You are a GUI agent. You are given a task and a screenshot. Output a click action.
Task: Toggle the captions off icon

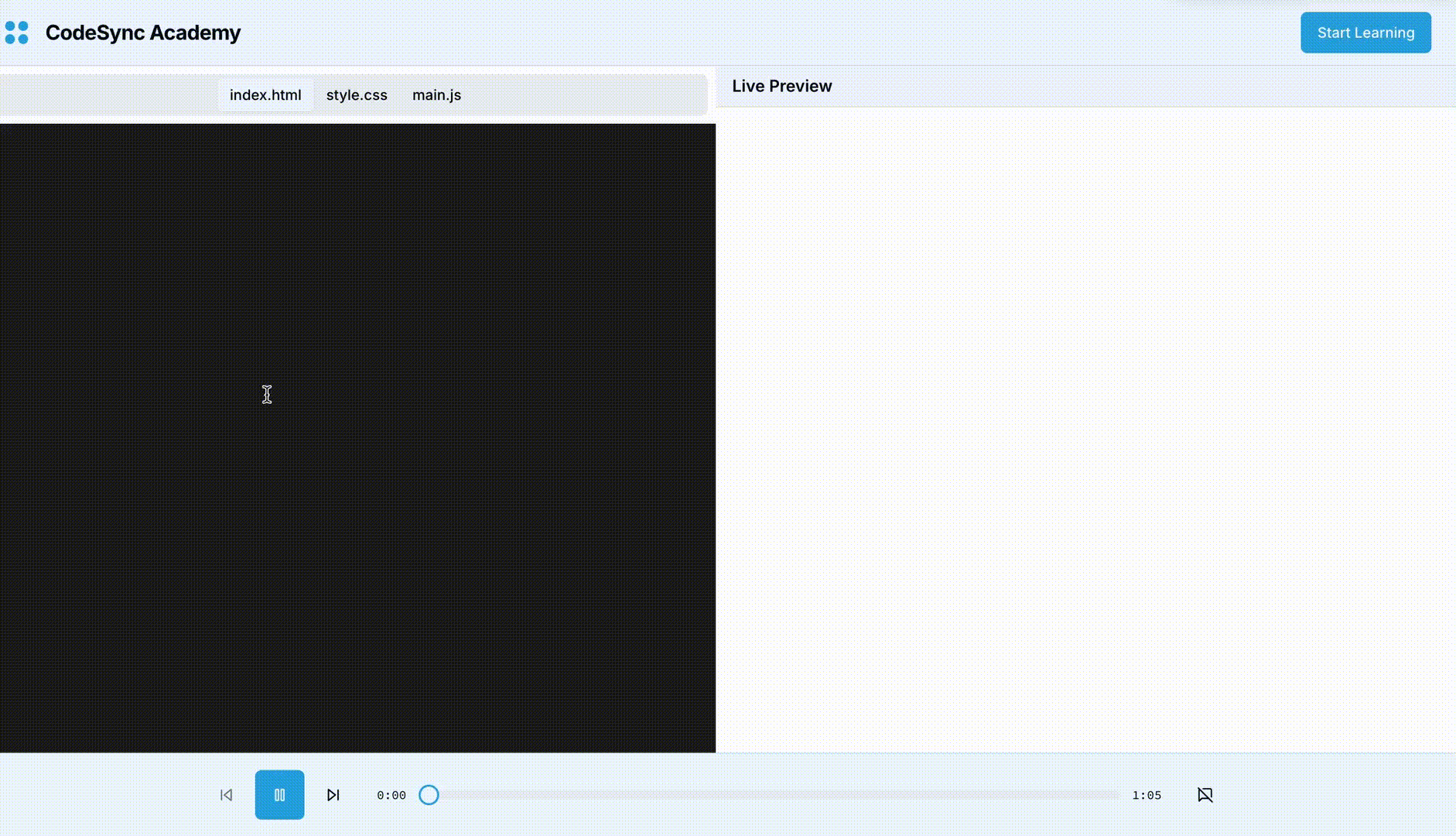(x=1205, y=795)
